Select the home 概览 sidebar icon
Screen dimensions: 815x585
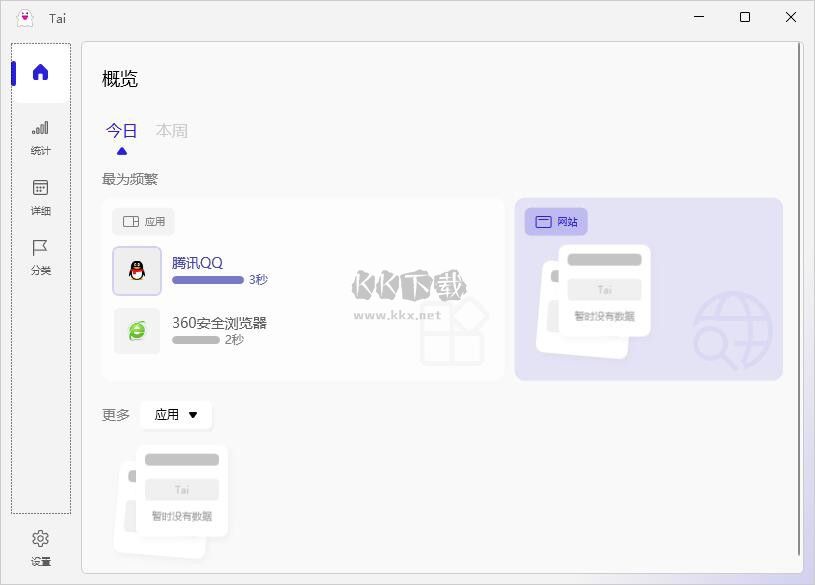click(x=40, y=70)
